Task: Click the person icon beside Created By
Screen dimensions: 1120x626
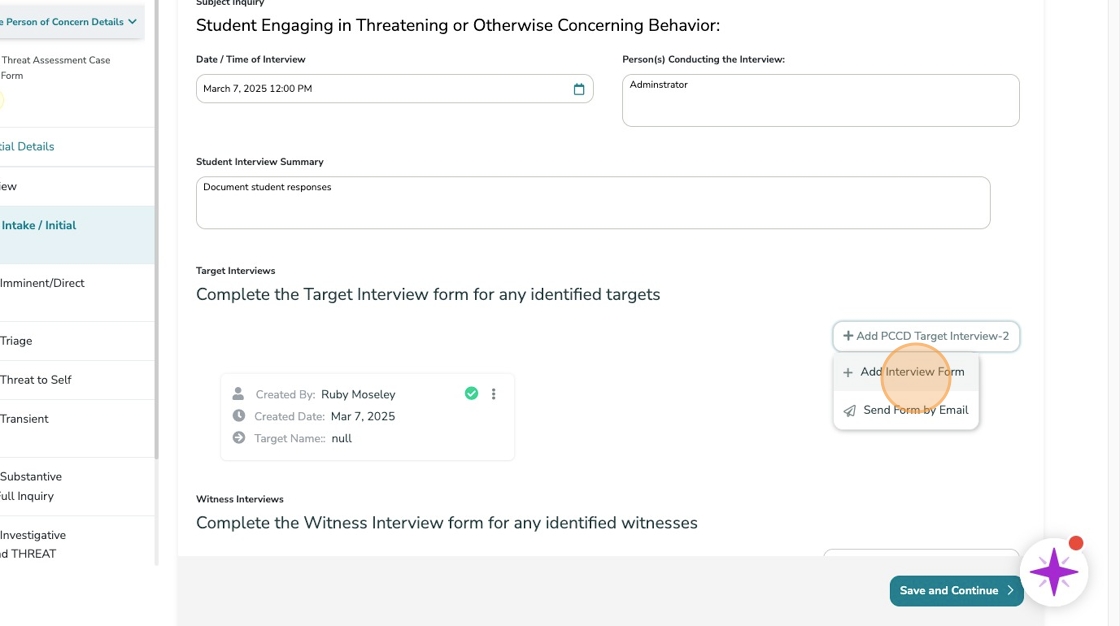Action: [x=238, y=394]
